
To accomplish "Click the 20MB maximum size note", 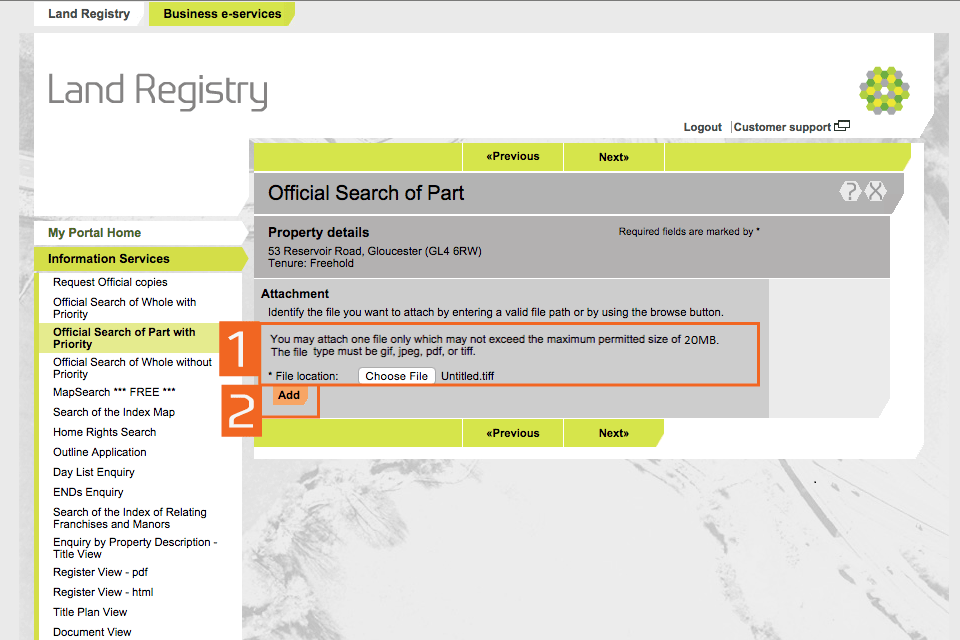I will pyautogui.click(x=495, y=339).
